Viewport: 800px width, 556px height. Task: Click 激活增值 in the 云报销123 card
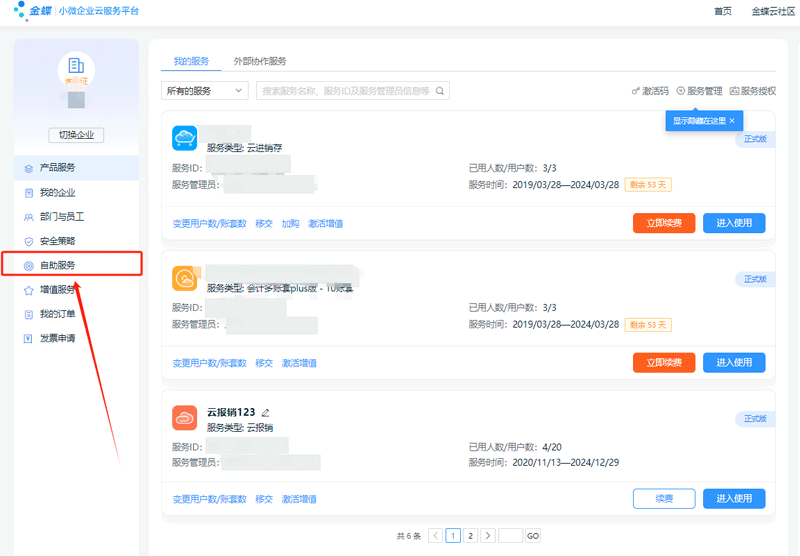[299, 499]
